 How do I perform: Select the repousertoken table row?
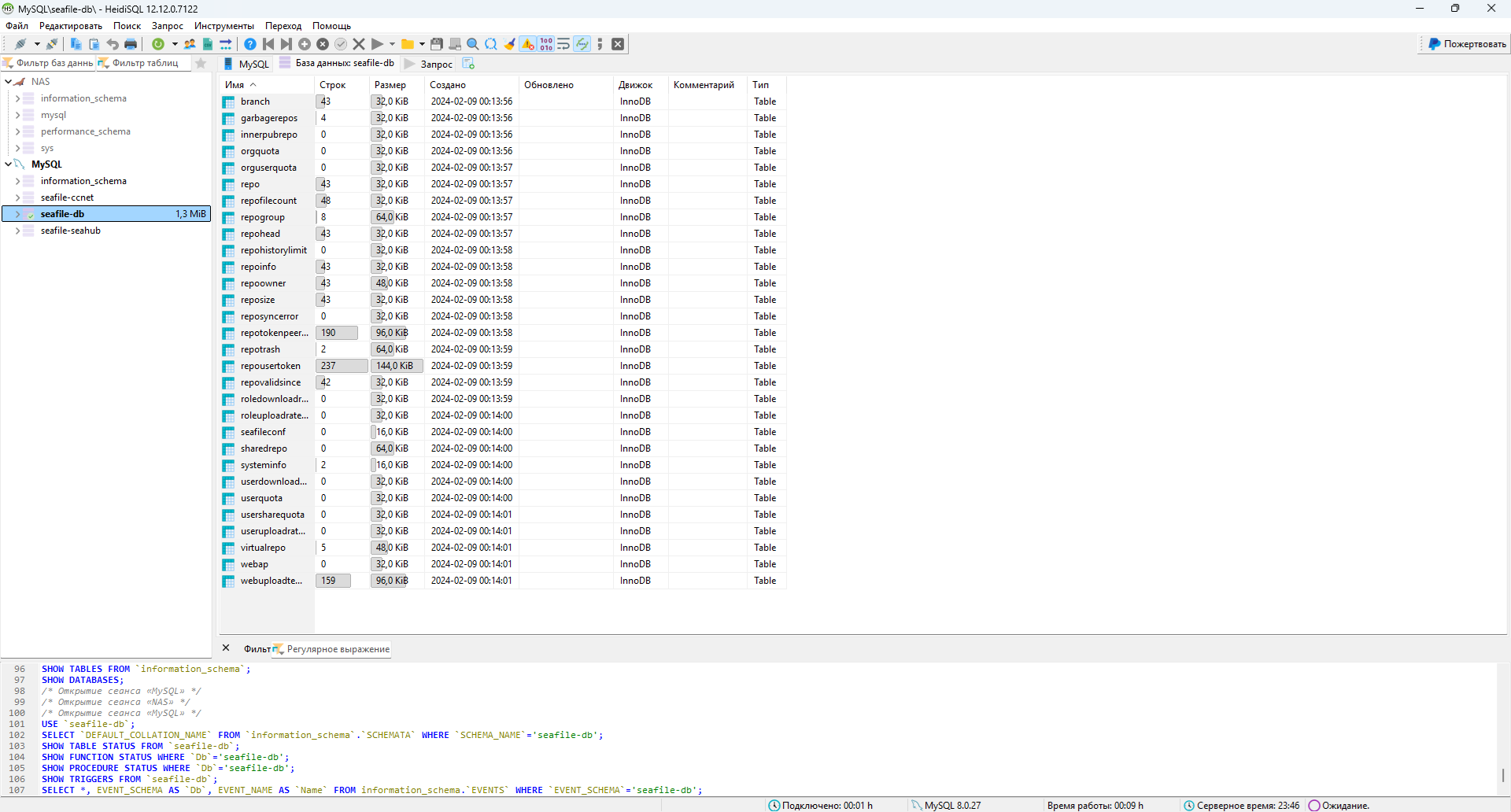(x=270, y=365)
